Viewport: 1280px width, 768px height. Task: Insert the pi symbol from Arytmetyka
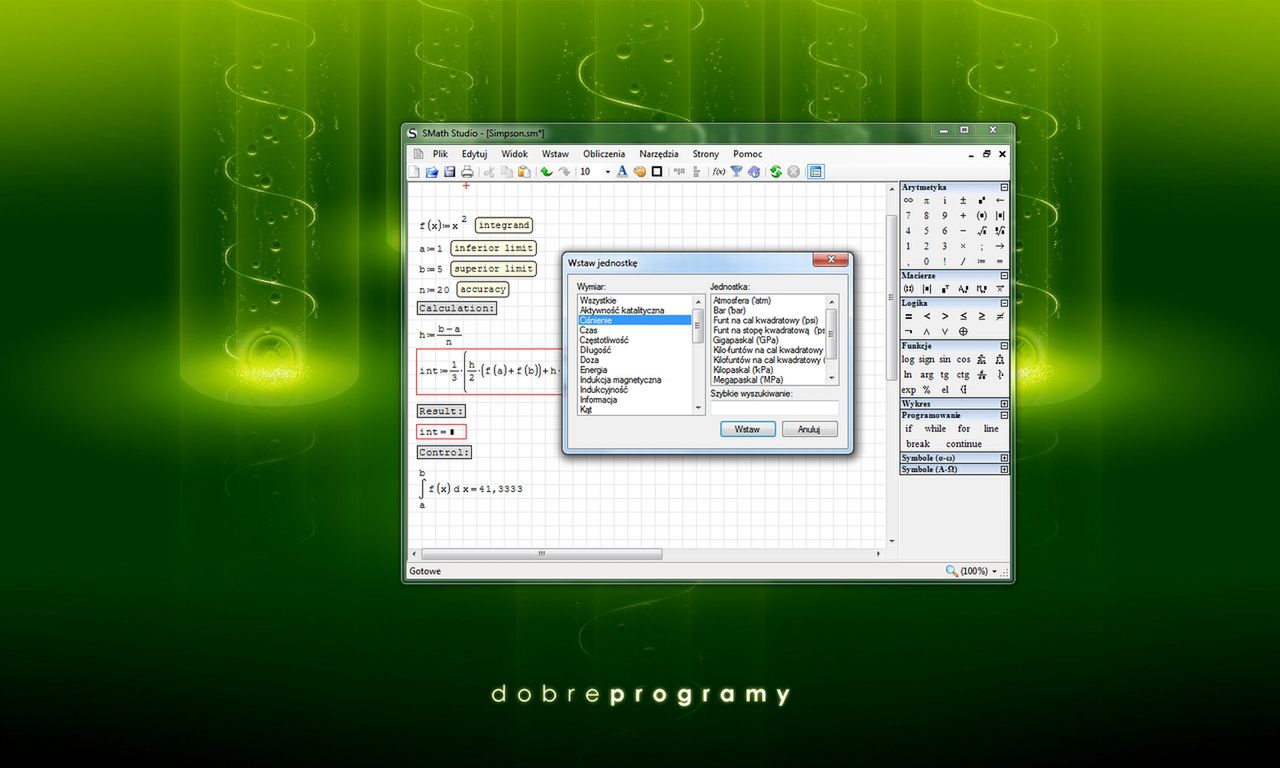point(926,200)
